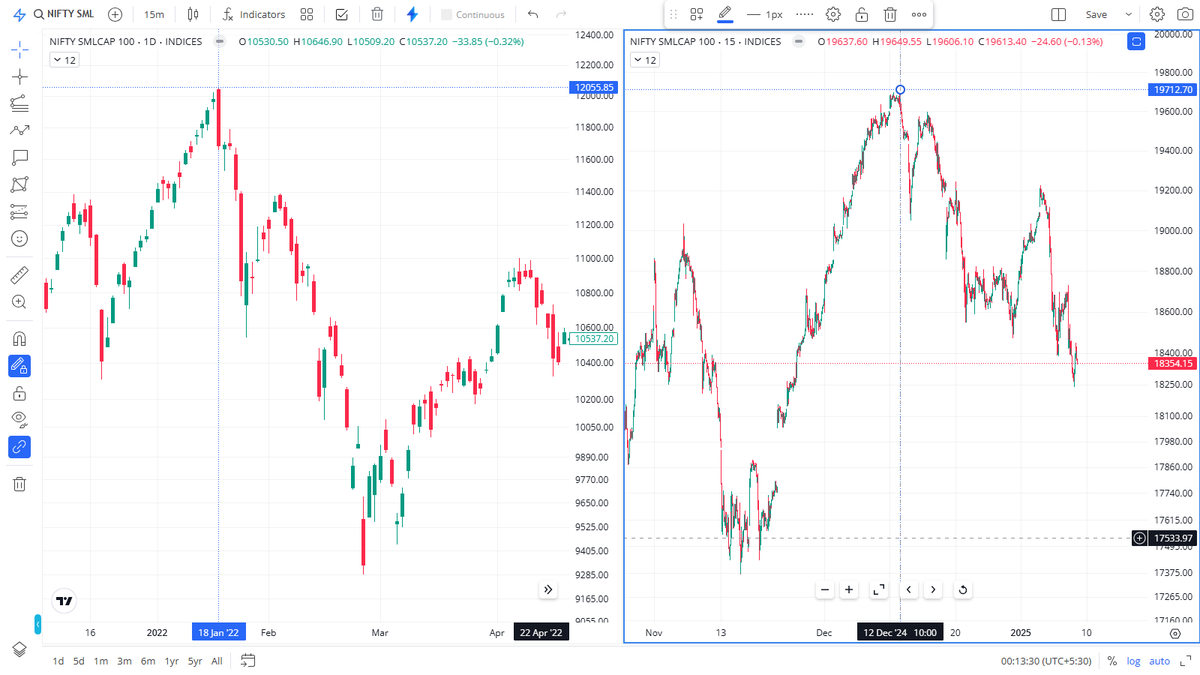Open the dotted line style selector
This screenshot has width=1200, height=675.
pos(804,15)
